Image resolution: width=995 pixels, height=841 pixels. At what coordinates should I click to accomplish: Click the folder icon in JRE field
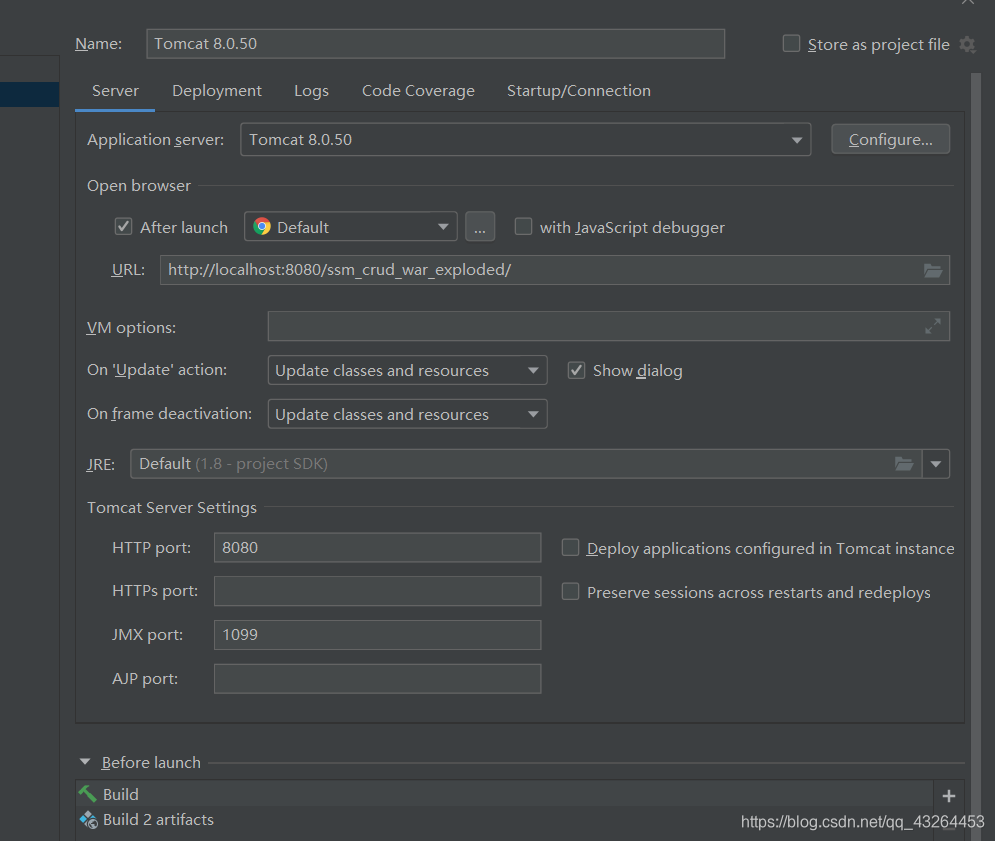click(x=904, y=464)
